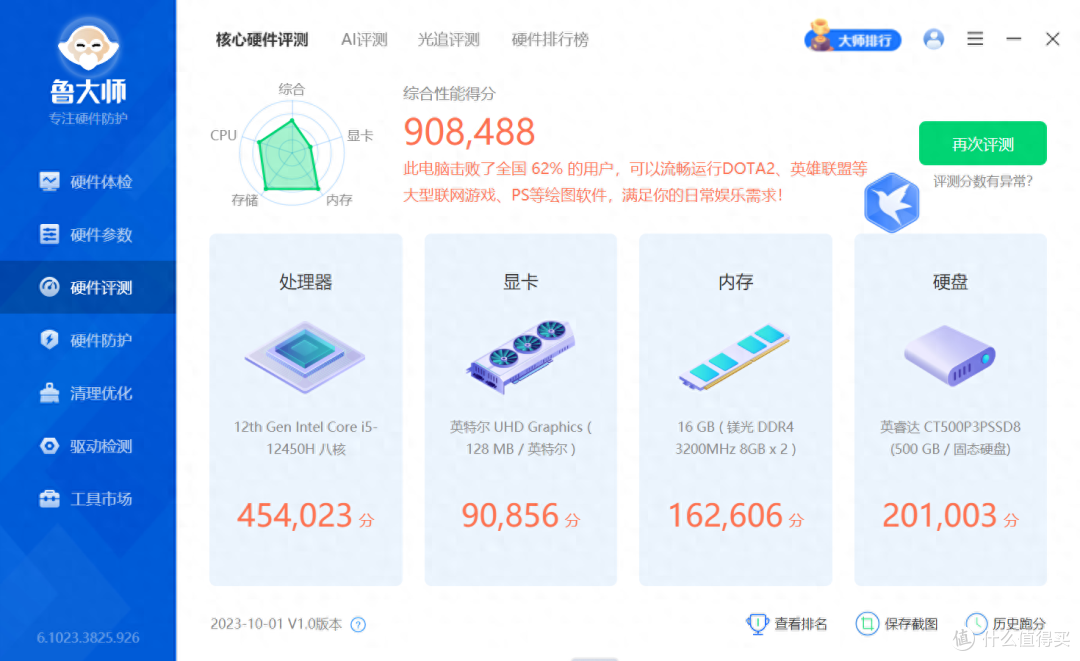This screenshot has height=661, width=1080.
Task: Click the processor score 454,023
Action: click(295, 515)
